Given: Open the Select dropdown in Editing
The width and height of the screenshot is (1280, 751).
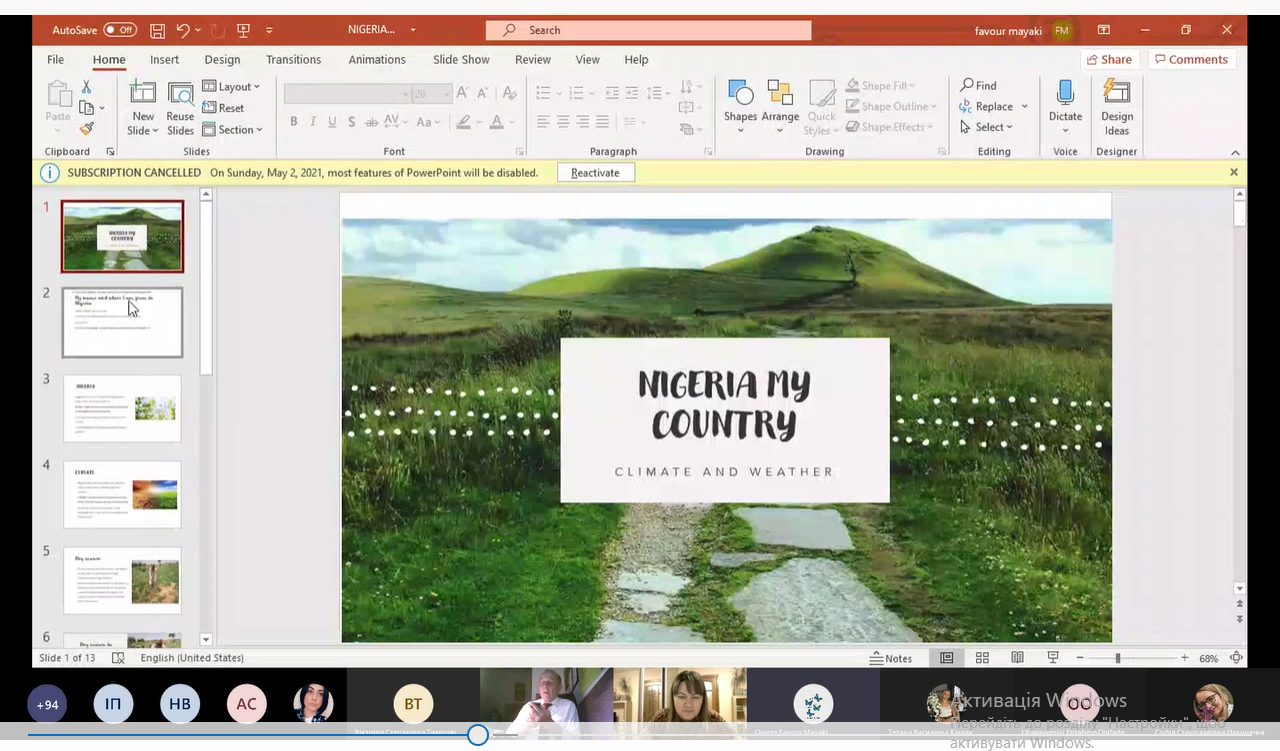Looking at the screenshot, I should pyautogui.click(x=987, y=127).
